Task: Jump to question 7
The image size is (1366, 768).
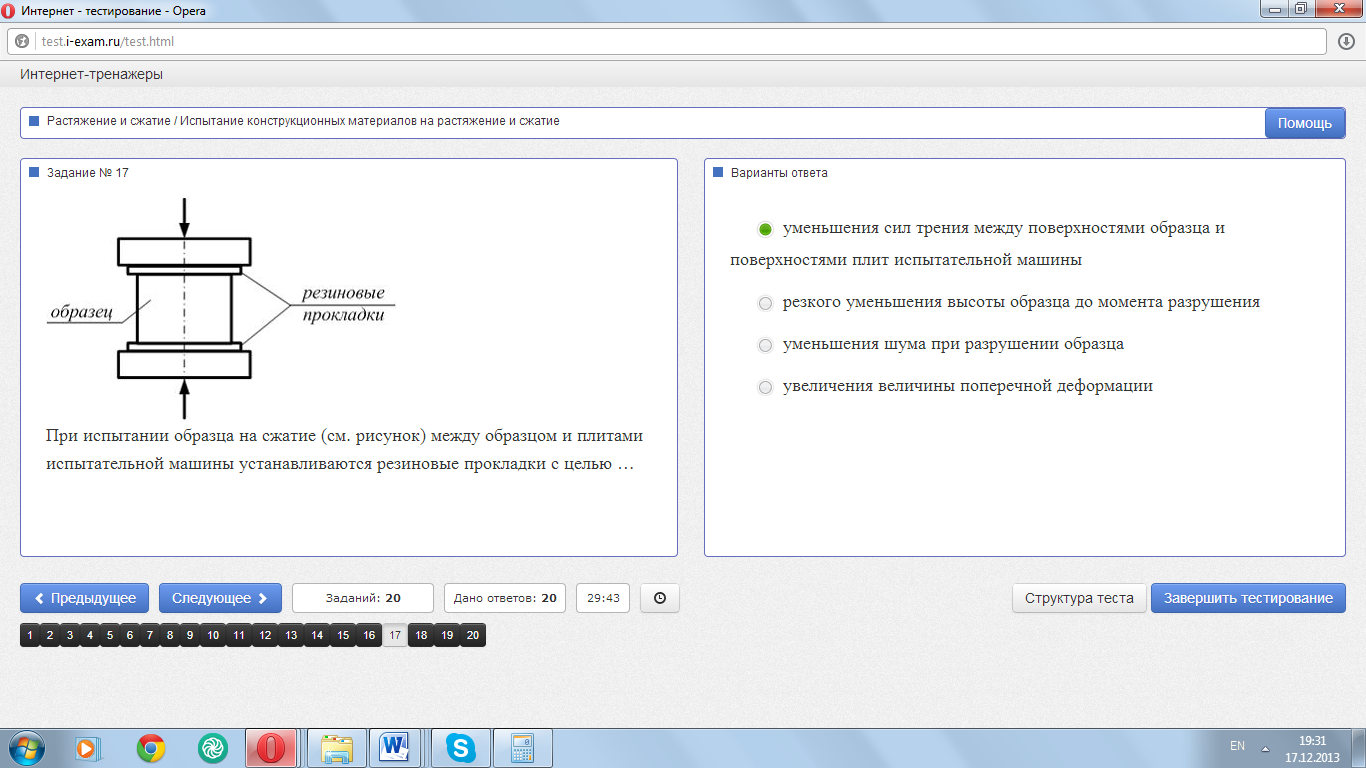Action: 150,635
